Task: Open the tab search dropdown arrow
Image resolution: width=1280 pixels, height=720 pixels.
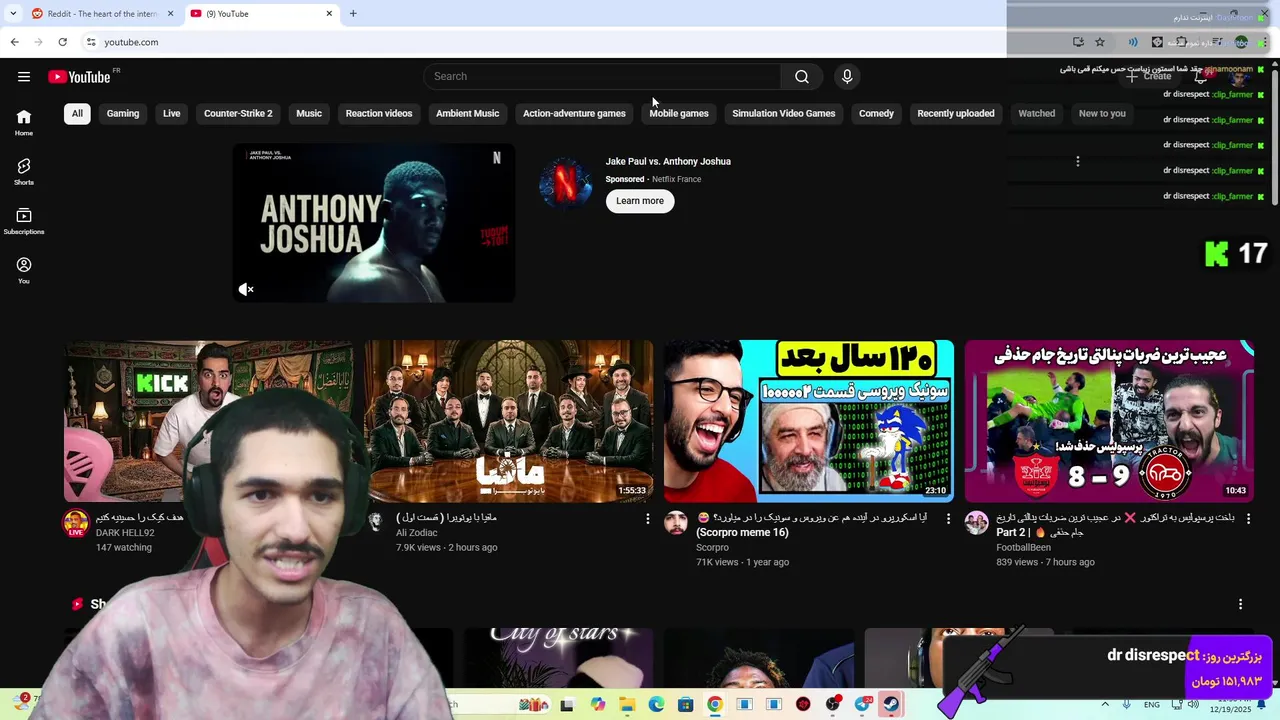Action: (x=13, y=14)
